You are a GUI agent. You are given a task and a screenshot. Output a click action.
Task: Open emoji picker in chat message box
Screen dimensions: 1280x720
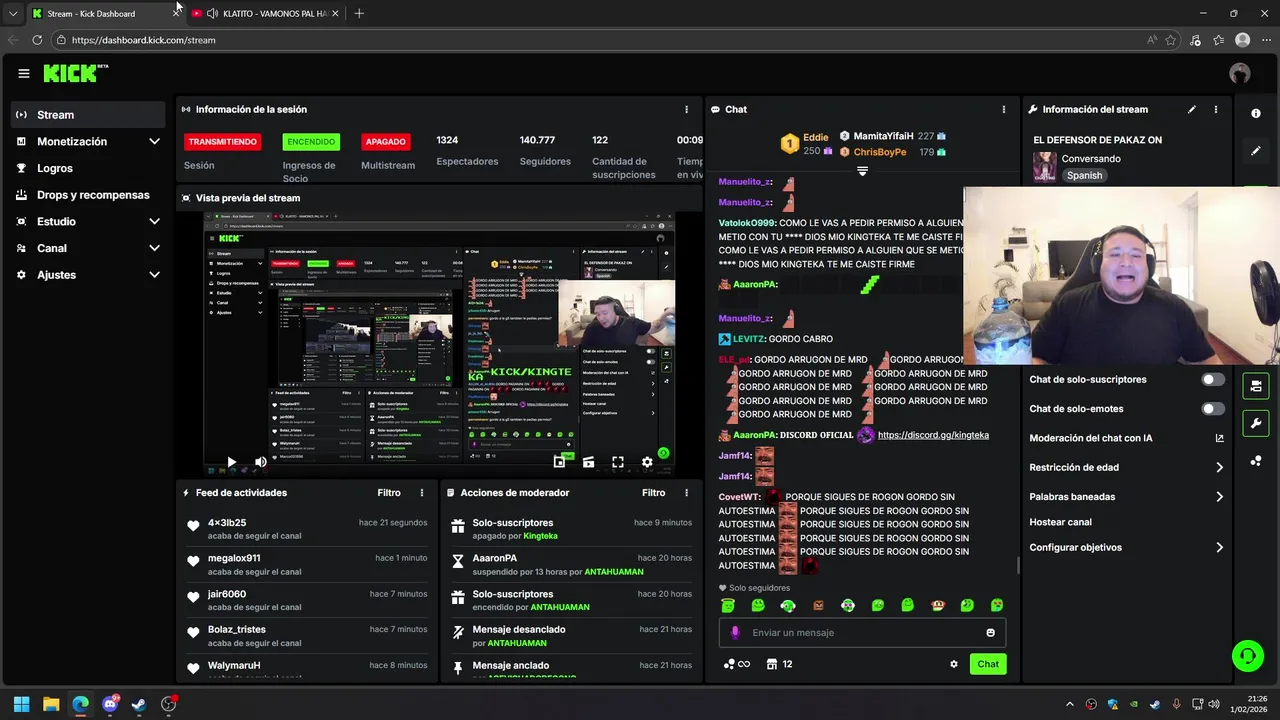pyautogui.click(x=991, y=632)
